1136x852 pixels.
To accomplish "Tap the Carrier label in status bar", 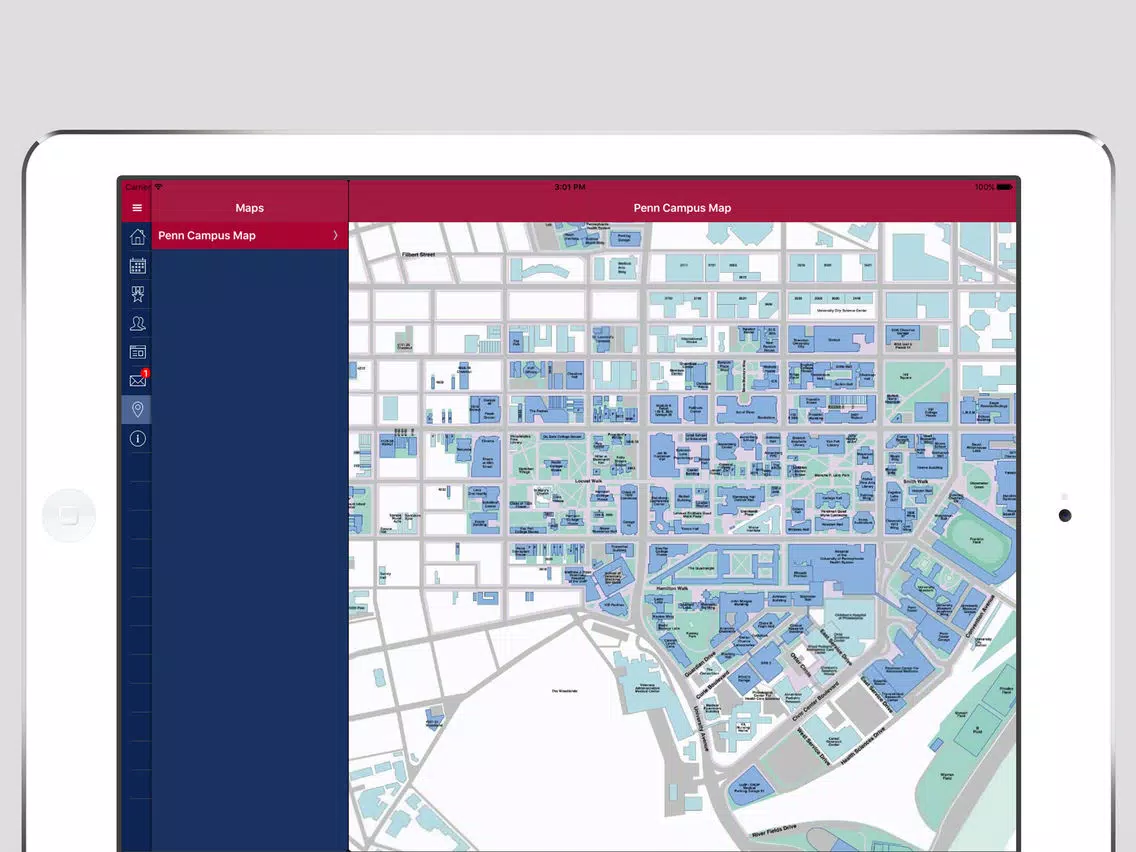I will [x=138, y=187].
